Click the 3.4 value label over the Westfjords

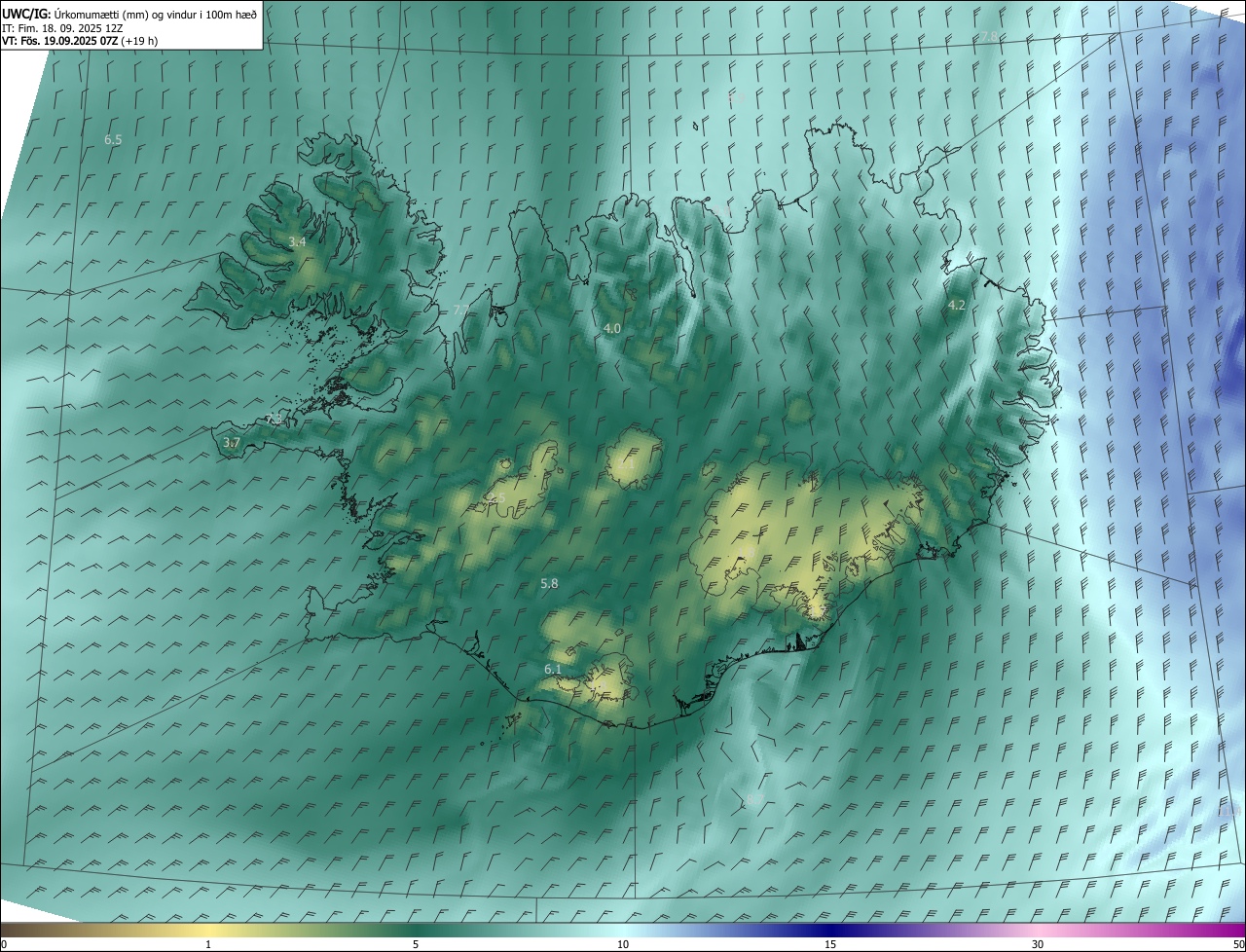click(297, 241)
